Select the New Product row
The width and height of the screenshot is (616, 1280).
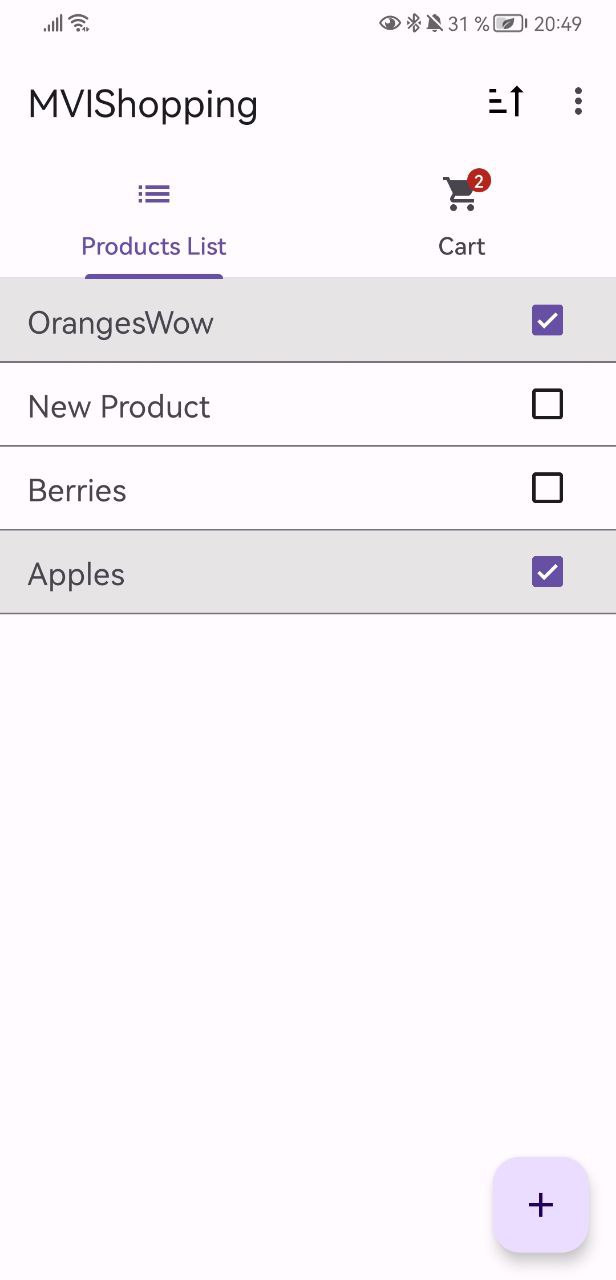coord(200,404)
